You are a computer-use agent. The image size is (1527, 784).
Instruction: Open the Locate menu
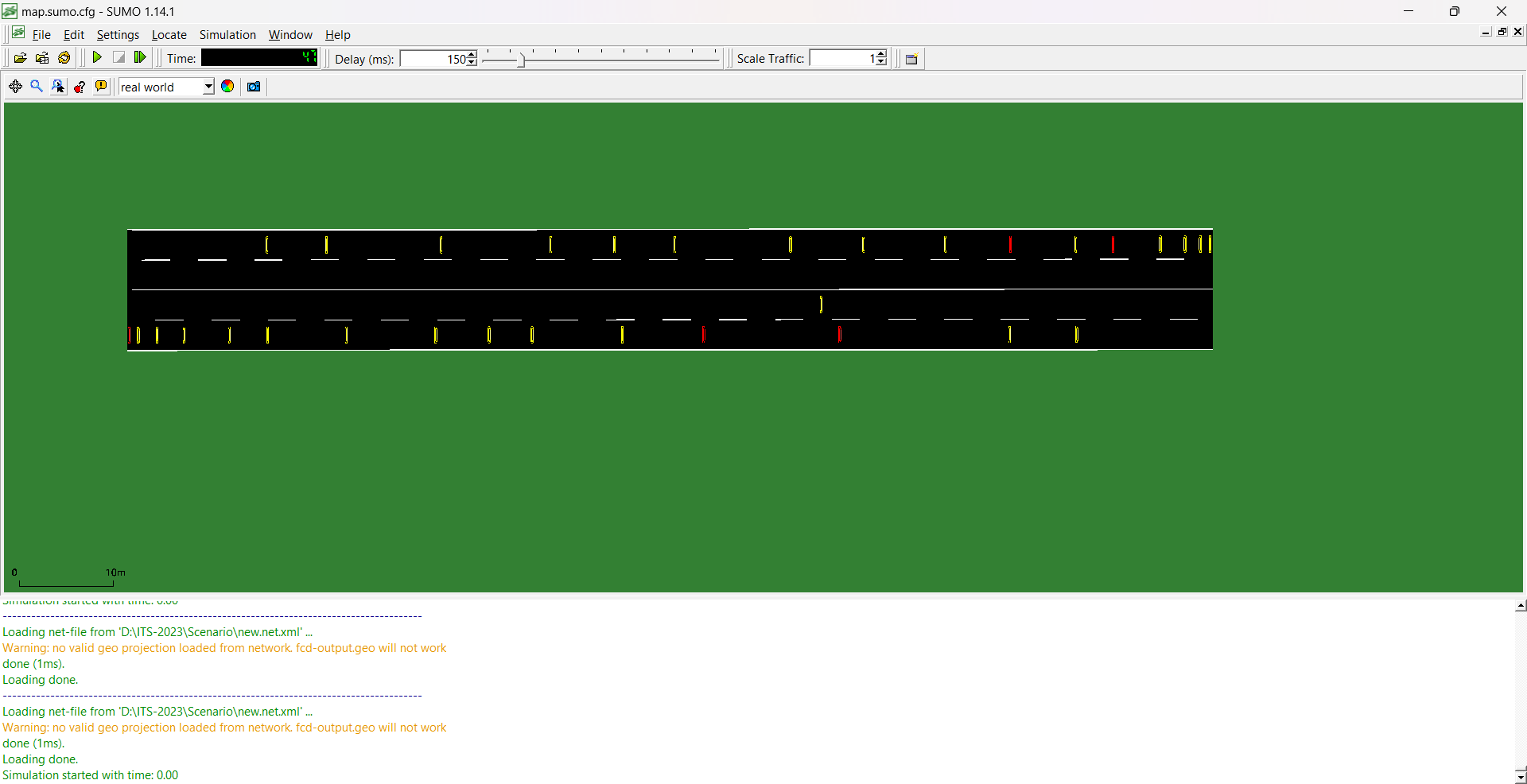click(169, 35)
